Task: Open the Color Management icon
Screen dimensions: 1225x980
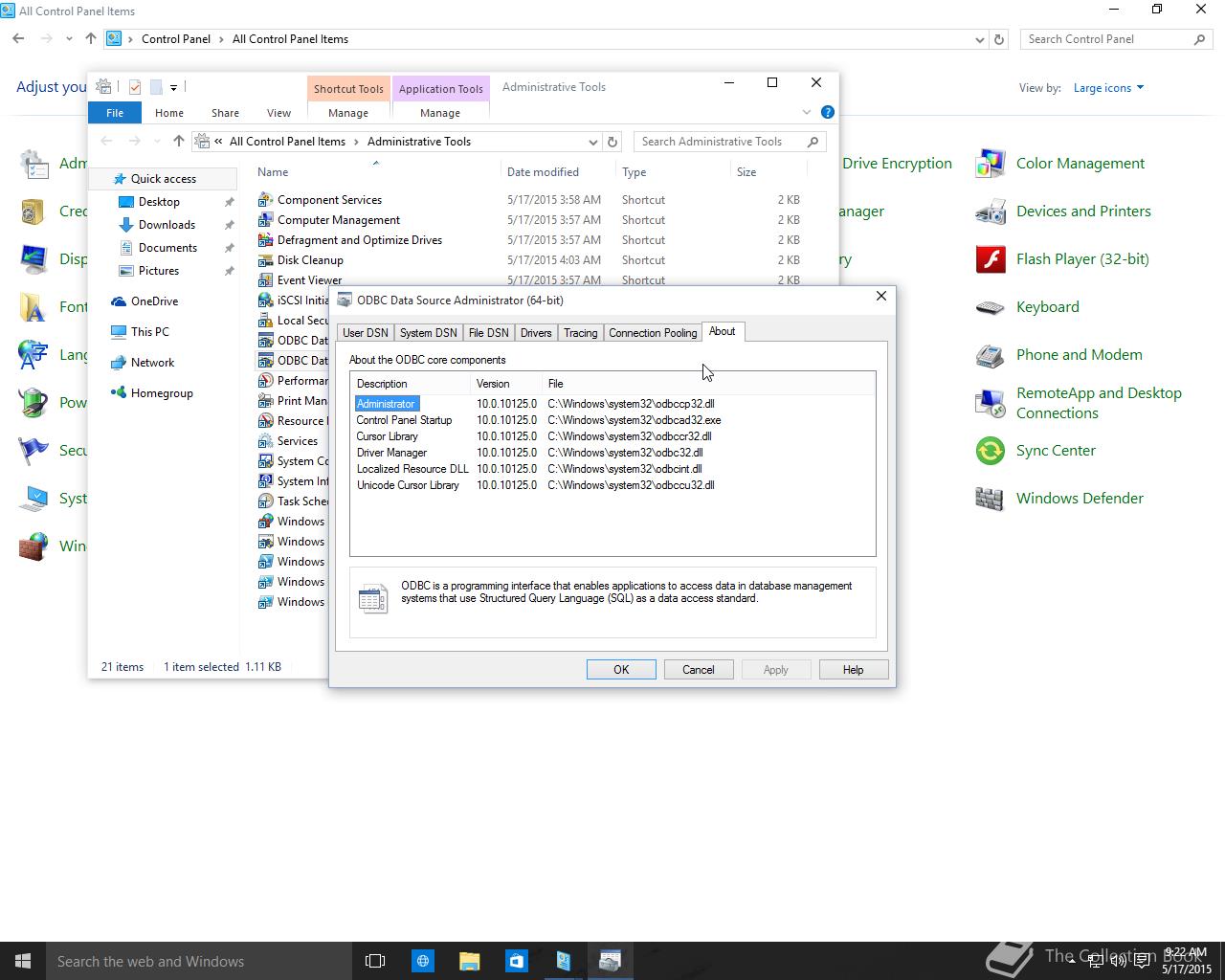Action: point(991,164)
